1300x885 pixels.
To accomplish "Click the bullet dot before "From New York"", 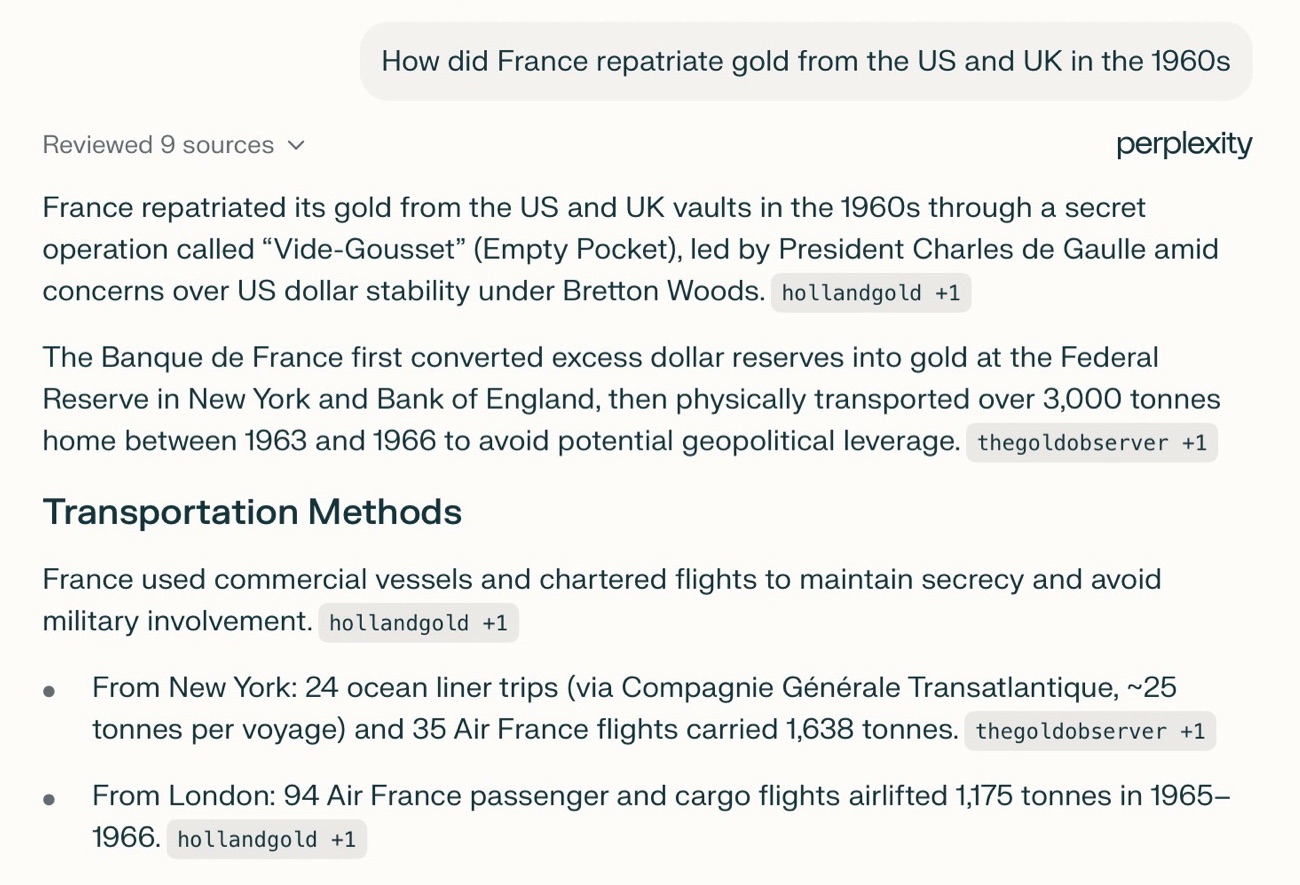I will point(49,691).
